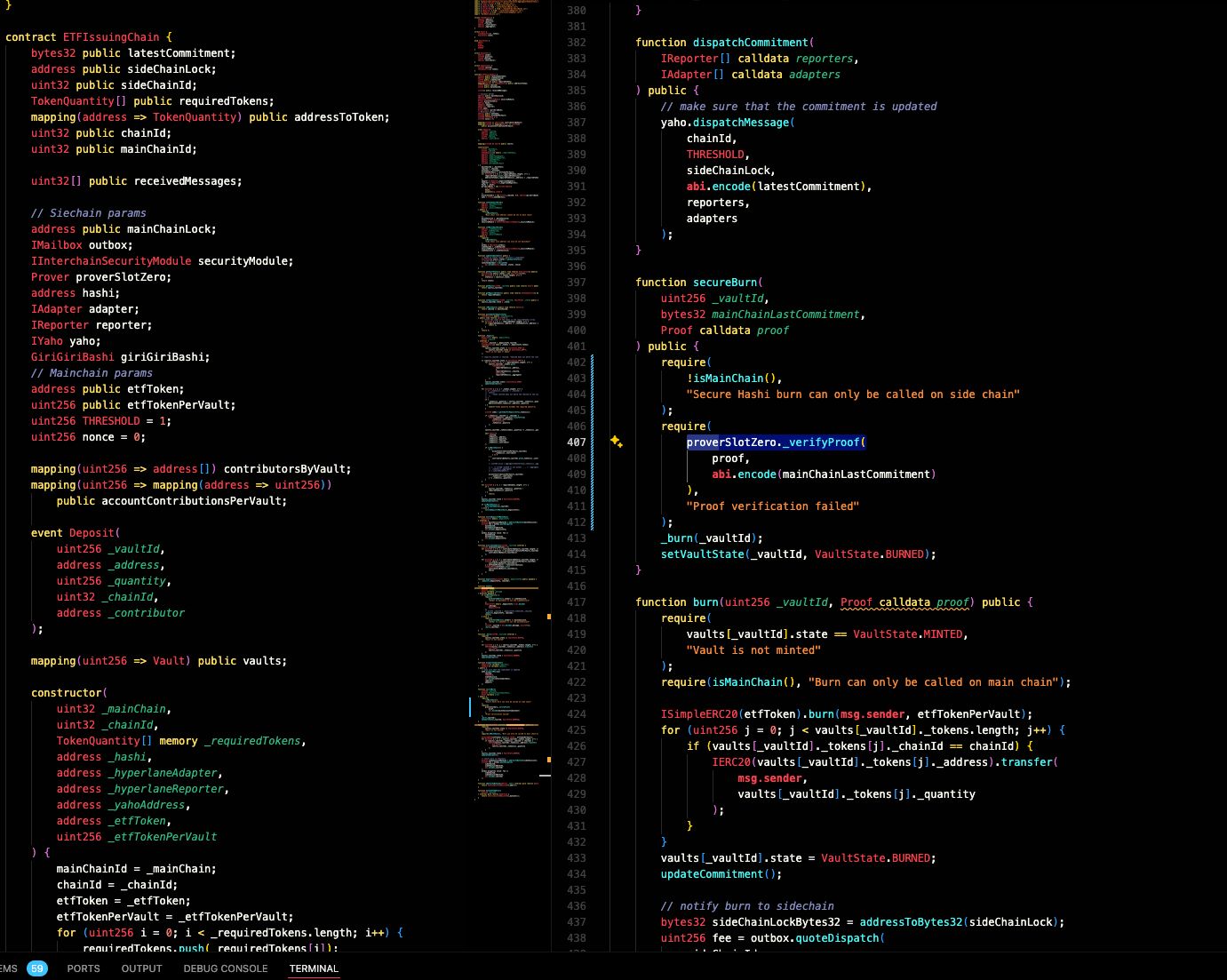The height and width of the screenshot is (980, 1227).
Task: Click the 'public vaults;' mapping line
Action: (x=159, y=661)
